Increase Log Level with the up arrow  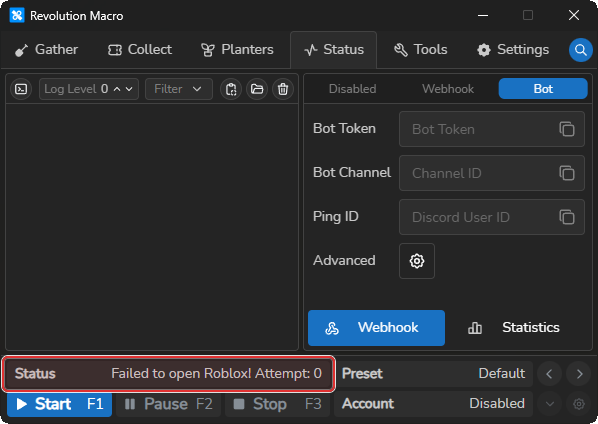(x=117, y=89)
